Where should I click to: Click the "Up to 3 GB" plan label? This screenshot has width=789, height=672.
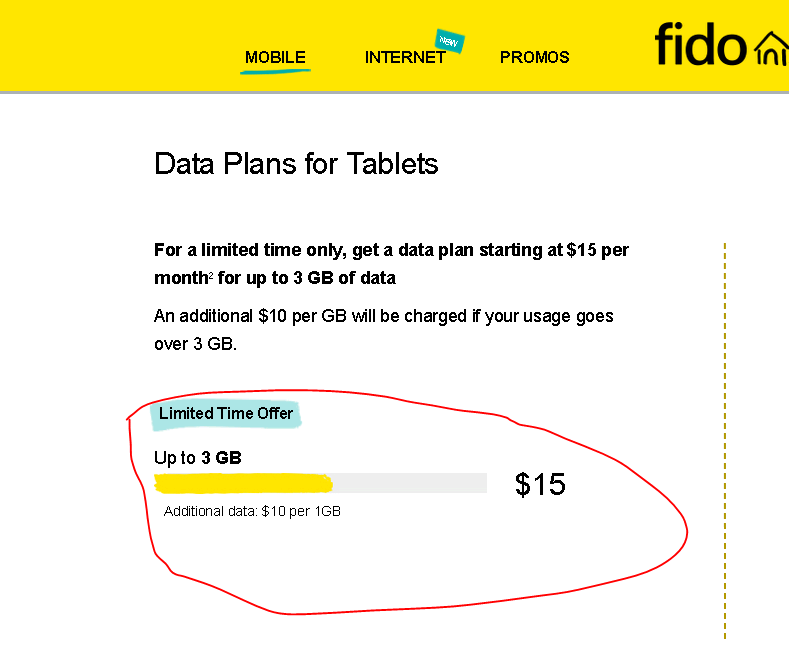pyautogui.click(x=198, y=458)
